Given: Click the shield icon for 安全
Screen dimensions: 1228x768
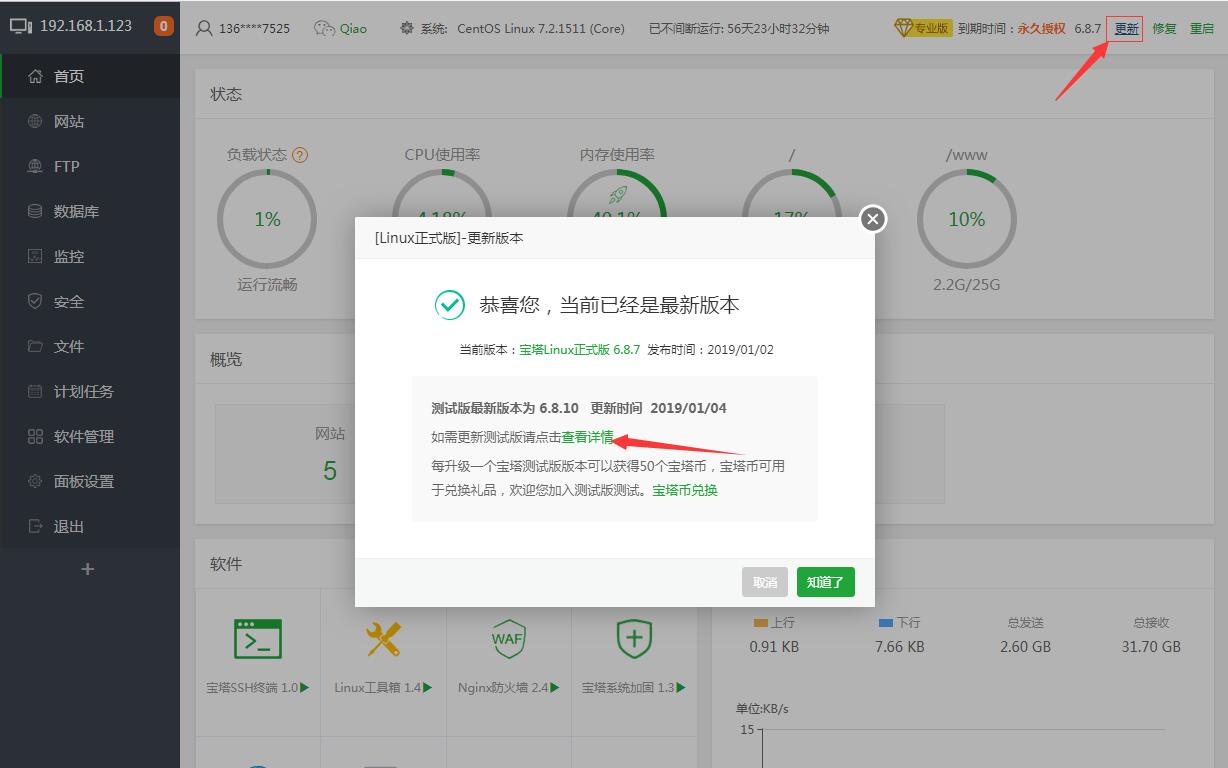Looking at the screenshot, I should [36, 301].
